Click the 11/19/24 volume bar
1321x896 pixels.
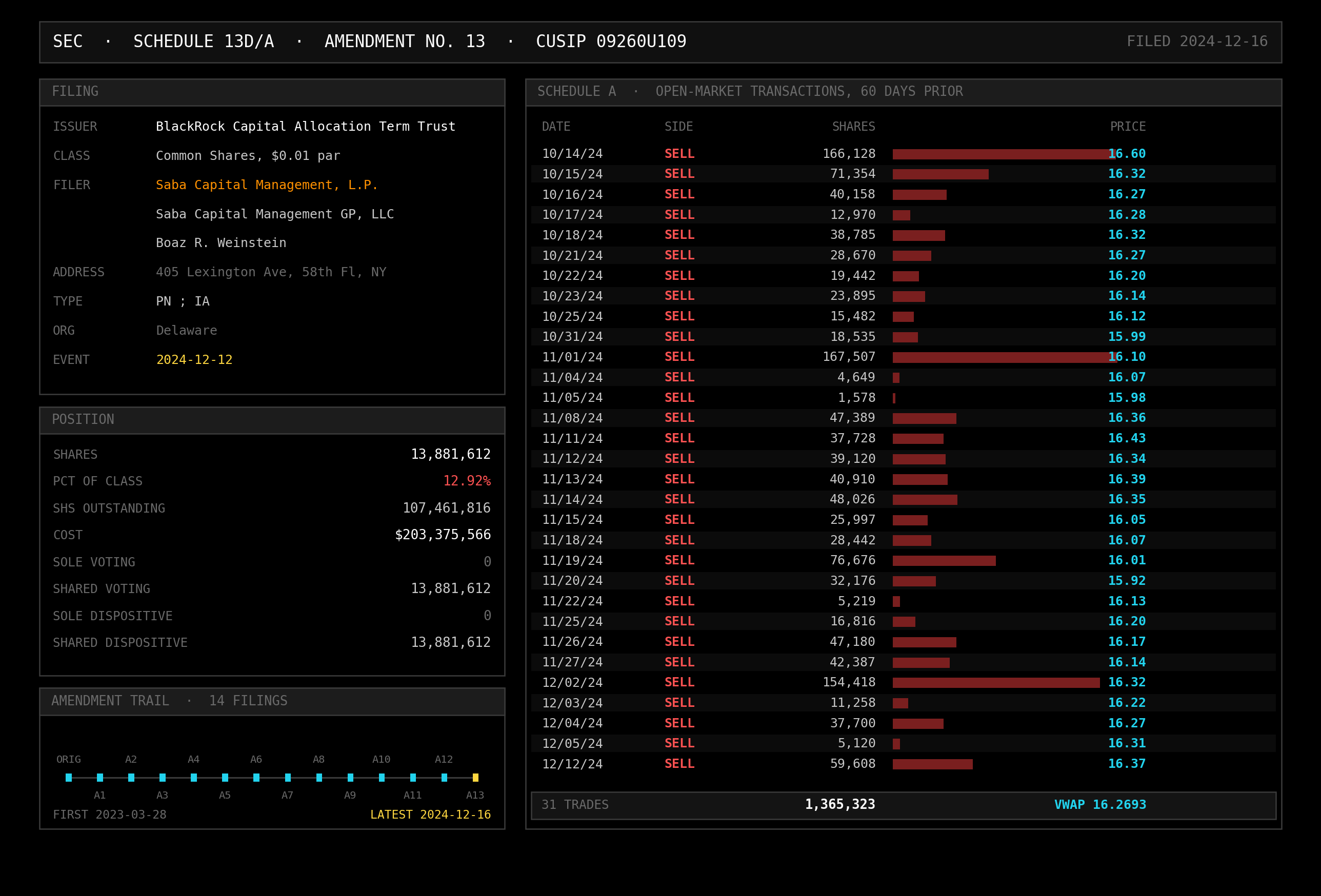[944, 561]
